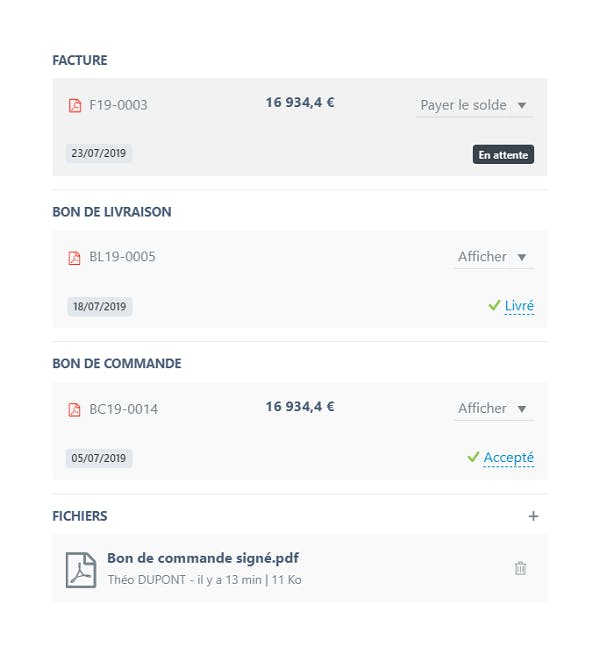Click the green checkmark next to Accepté
The height and width of the screenshot is (654, 600).
pyautogui.click(x=473, y=457)
